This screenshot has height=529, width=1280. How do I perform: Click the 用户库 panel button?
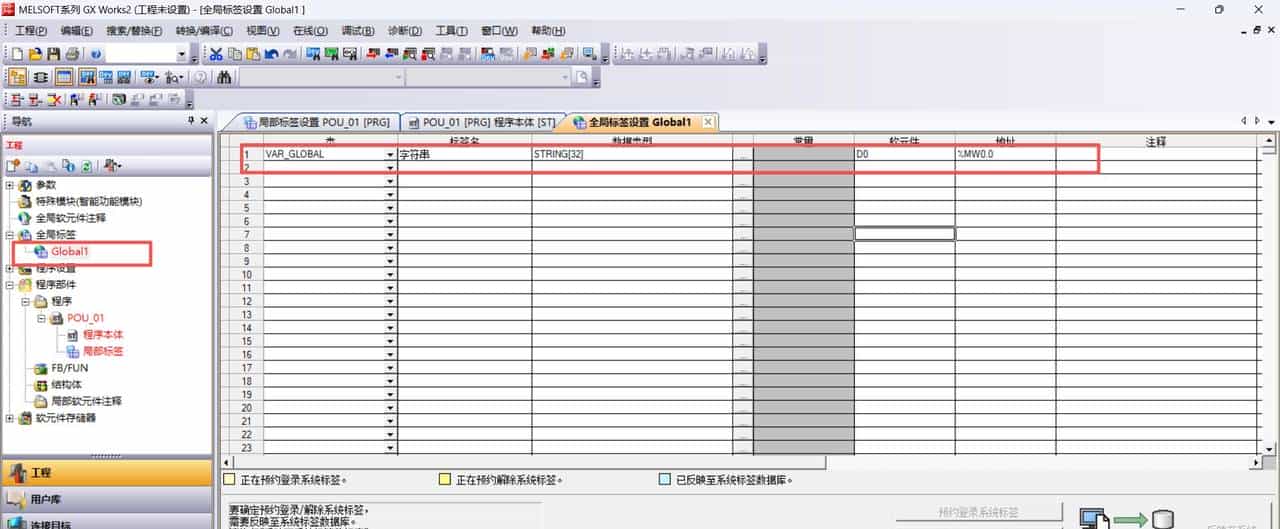click(107, 498)
